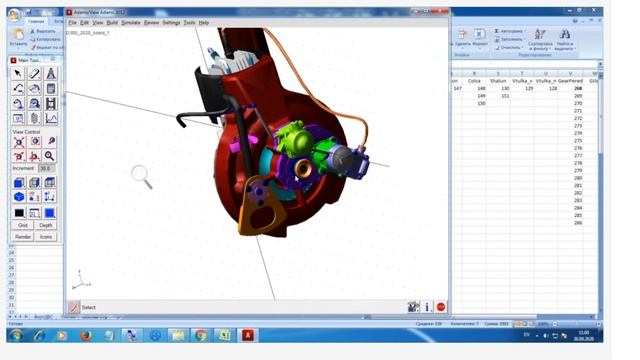Open Excel's Fill dropdown
Viewport: 640px width, 360px height.
[x=509, y=39]
